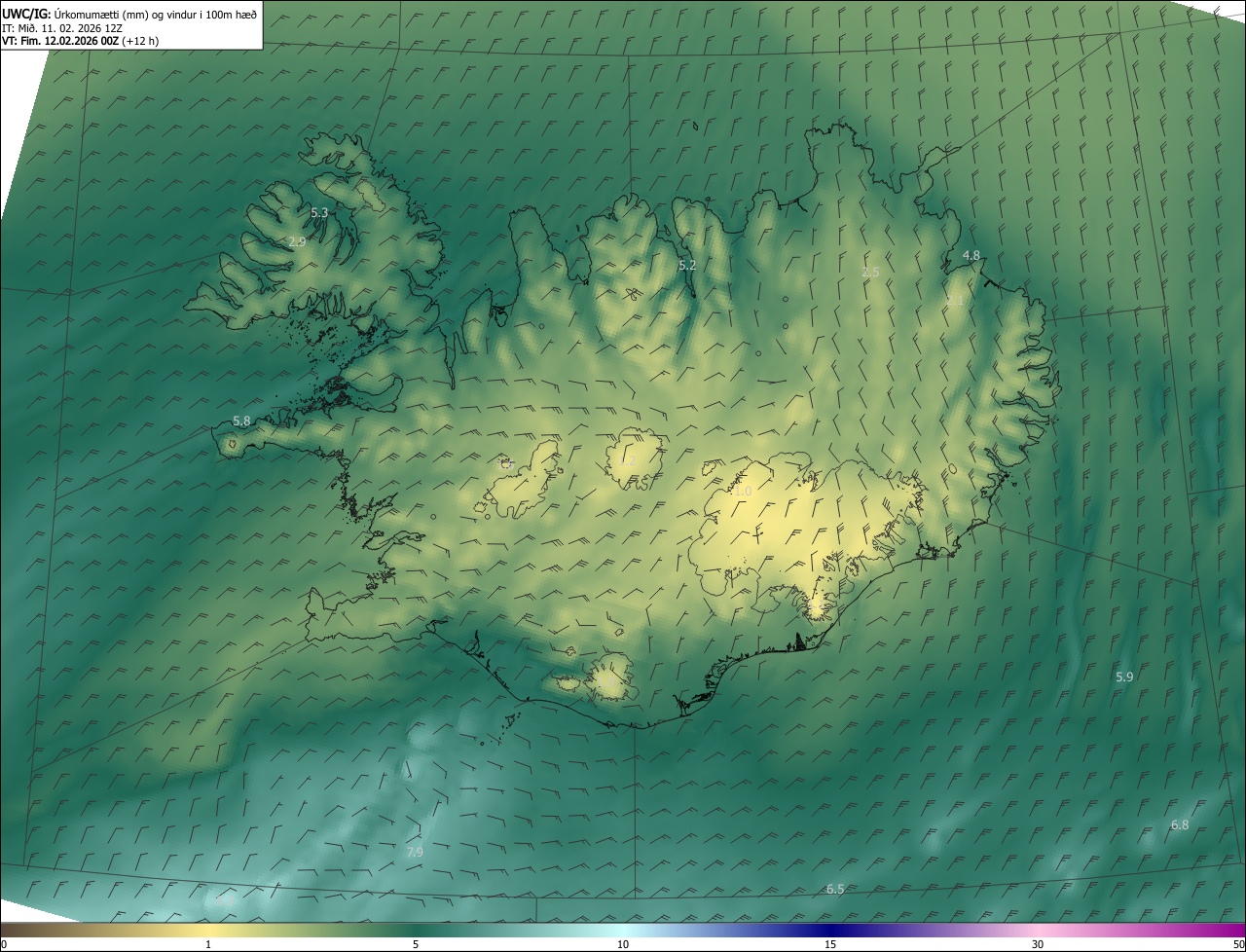Click the 5.3 value label in Westfjords
This screenshot has height=952, width=1246.
(x=319, y=212)
